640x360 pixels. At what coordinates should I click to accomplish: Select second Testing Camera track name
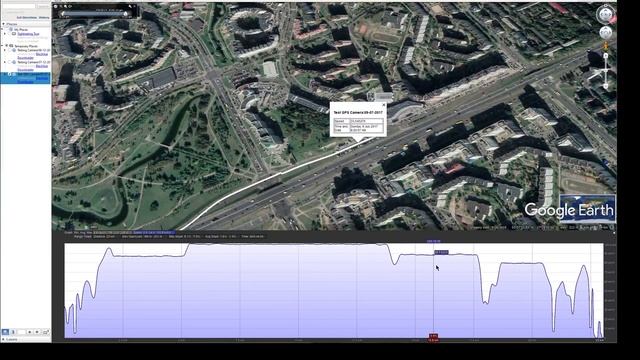pyautogui.click(x=33, y=62)
